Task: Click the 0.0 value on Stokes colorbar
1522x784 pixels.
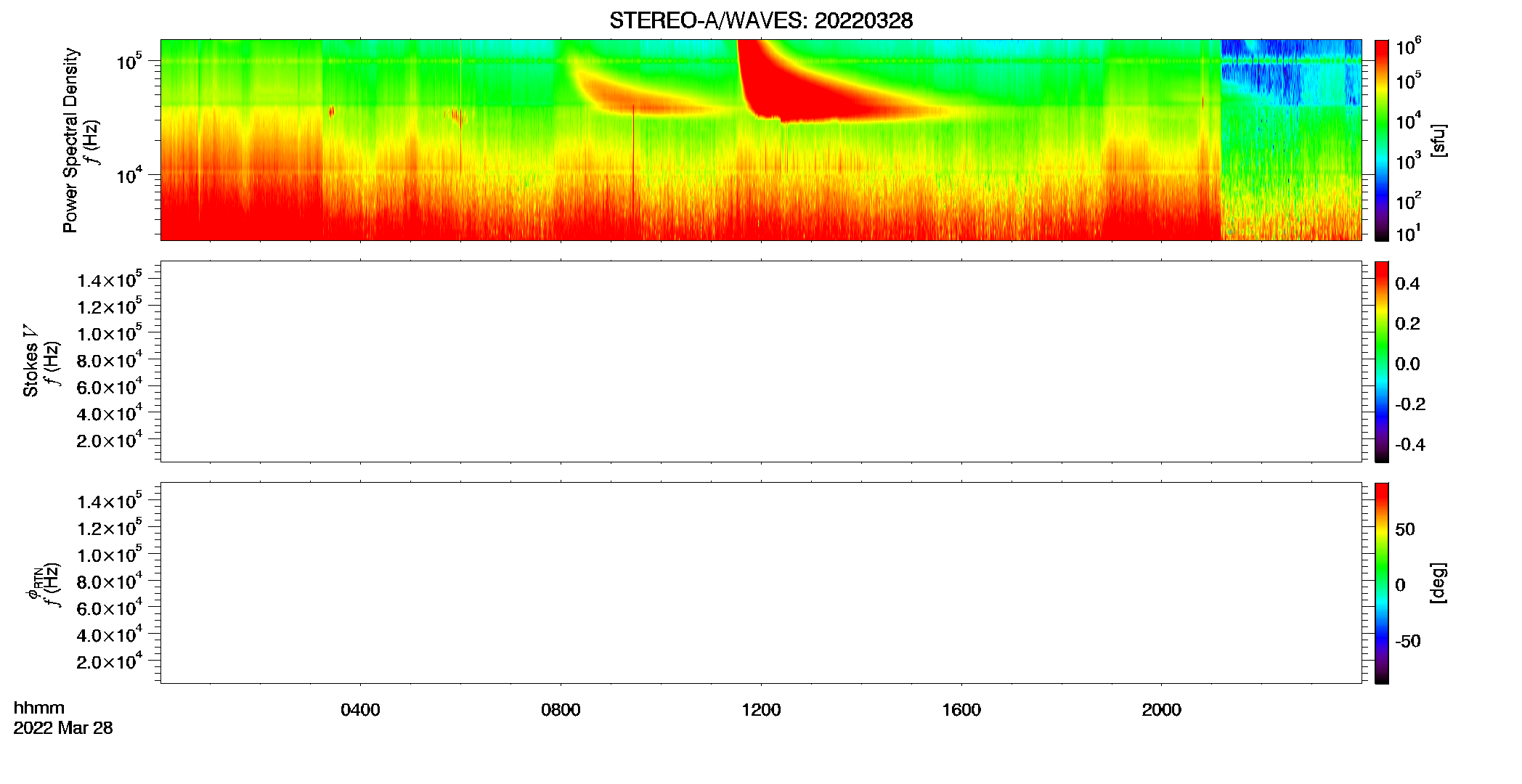Action: (x=1407, y=364)
